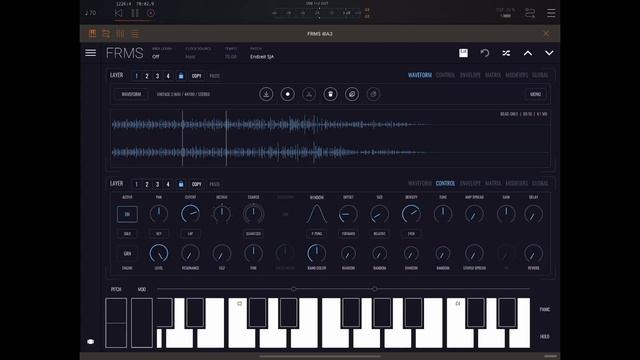Screen dimensions: 640x360
Task: Open the dropdown under Size knob
Action: (x=380, y=234)
